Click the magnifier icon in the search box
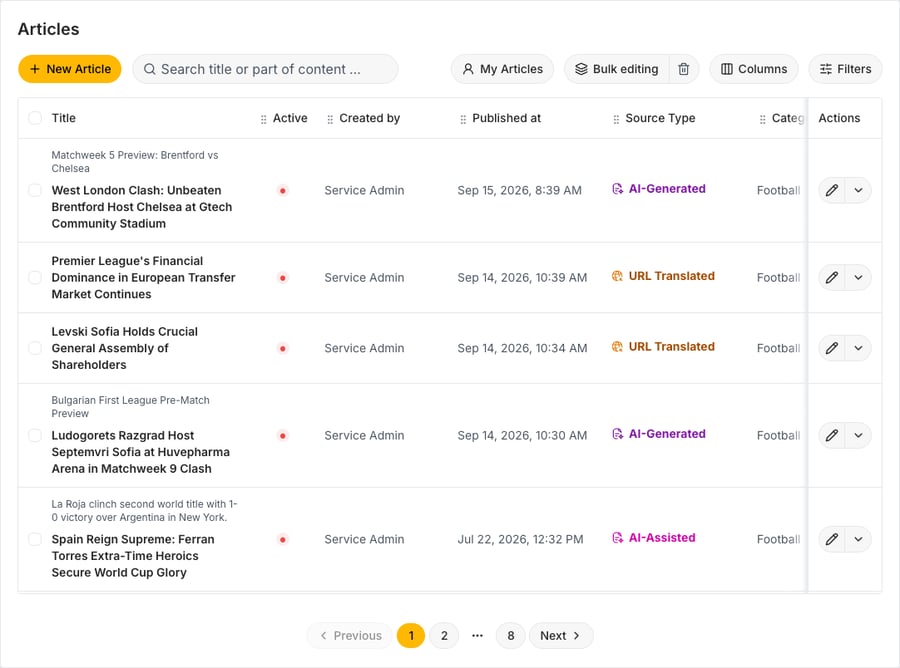The height and width of the screenshot is (668, 900). (x=150, y=69)
